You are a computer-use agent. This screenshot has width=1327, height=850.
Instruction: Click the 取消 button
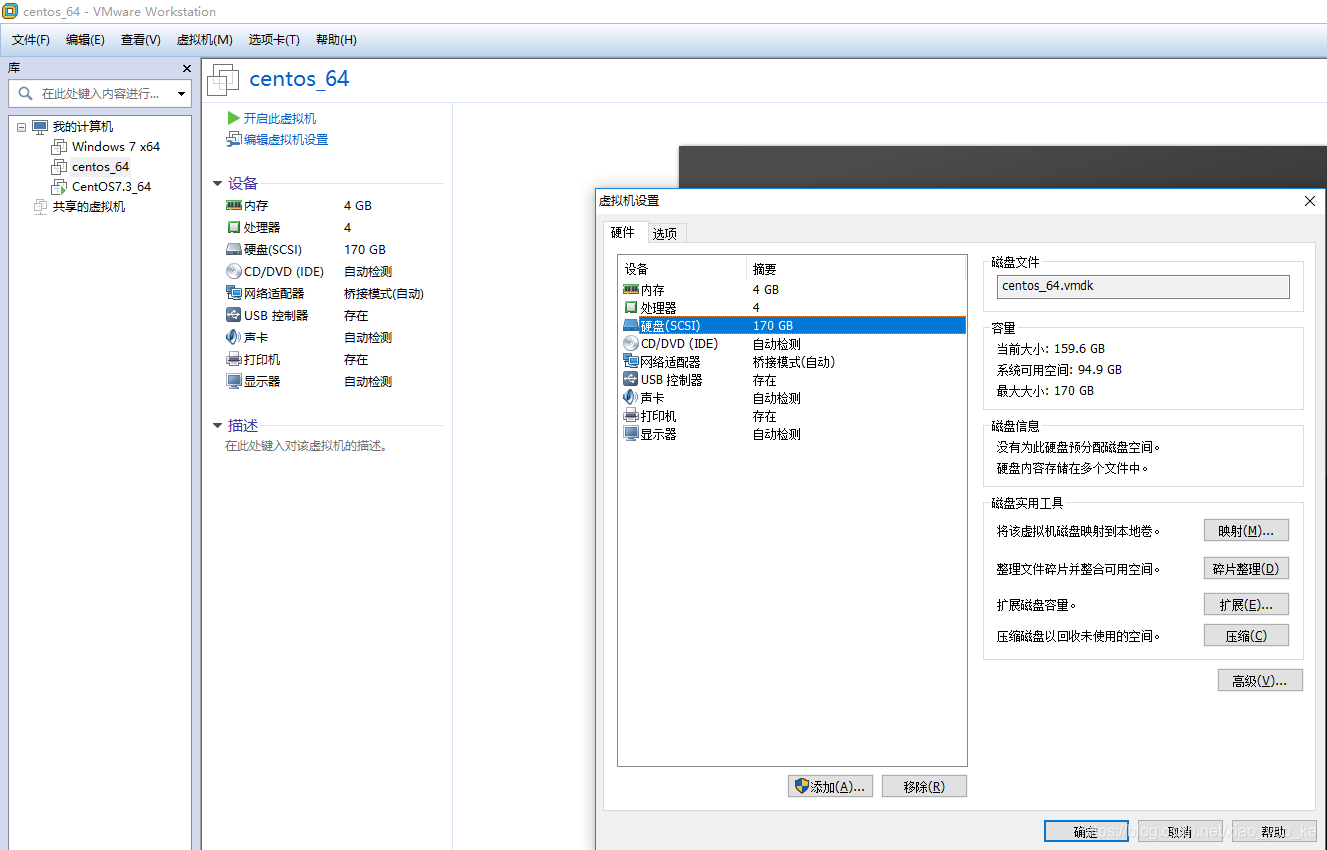(1180, 832)
